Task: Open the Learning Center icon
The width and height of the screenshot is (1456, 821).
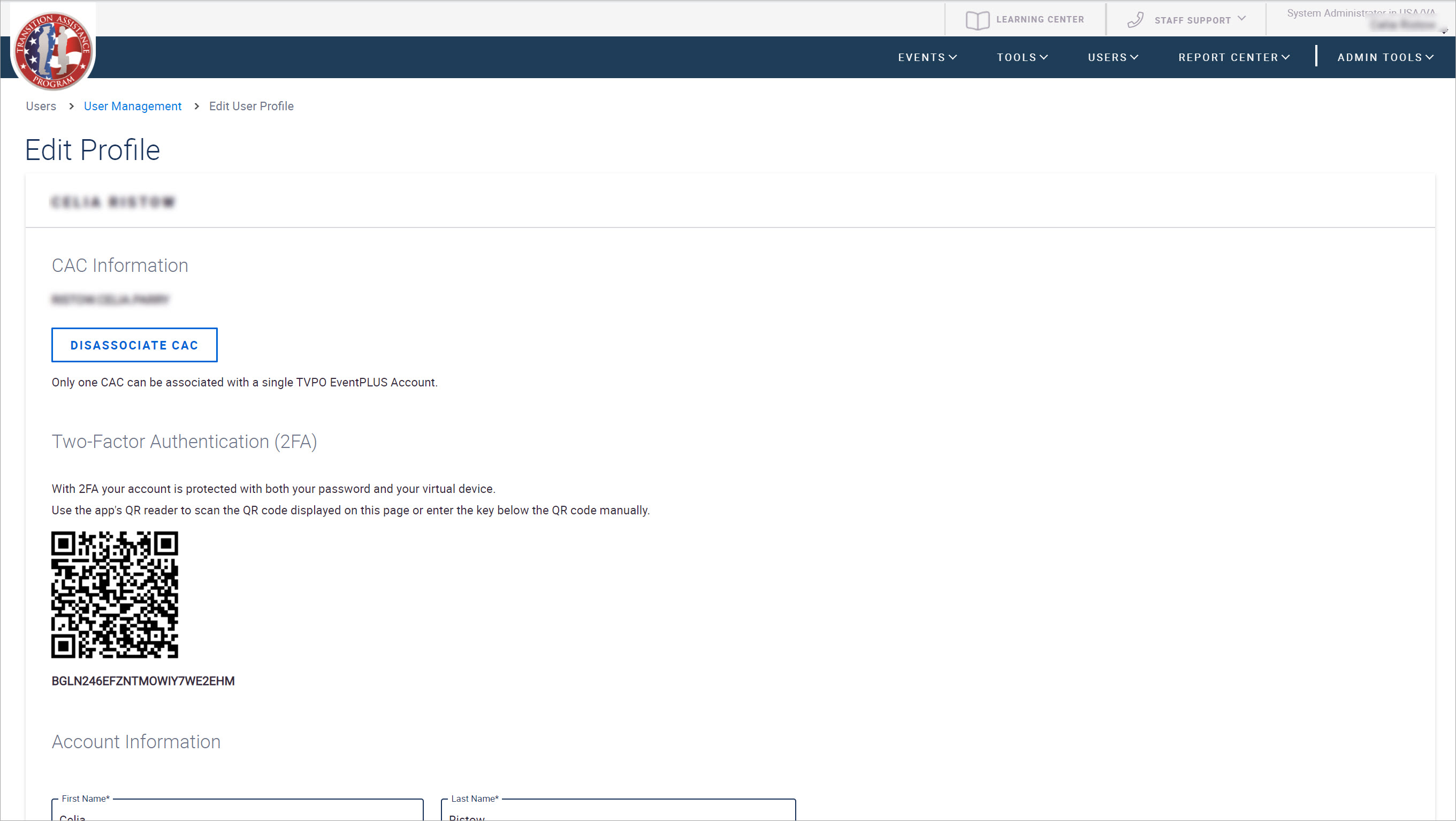Action: coord(976,19)
